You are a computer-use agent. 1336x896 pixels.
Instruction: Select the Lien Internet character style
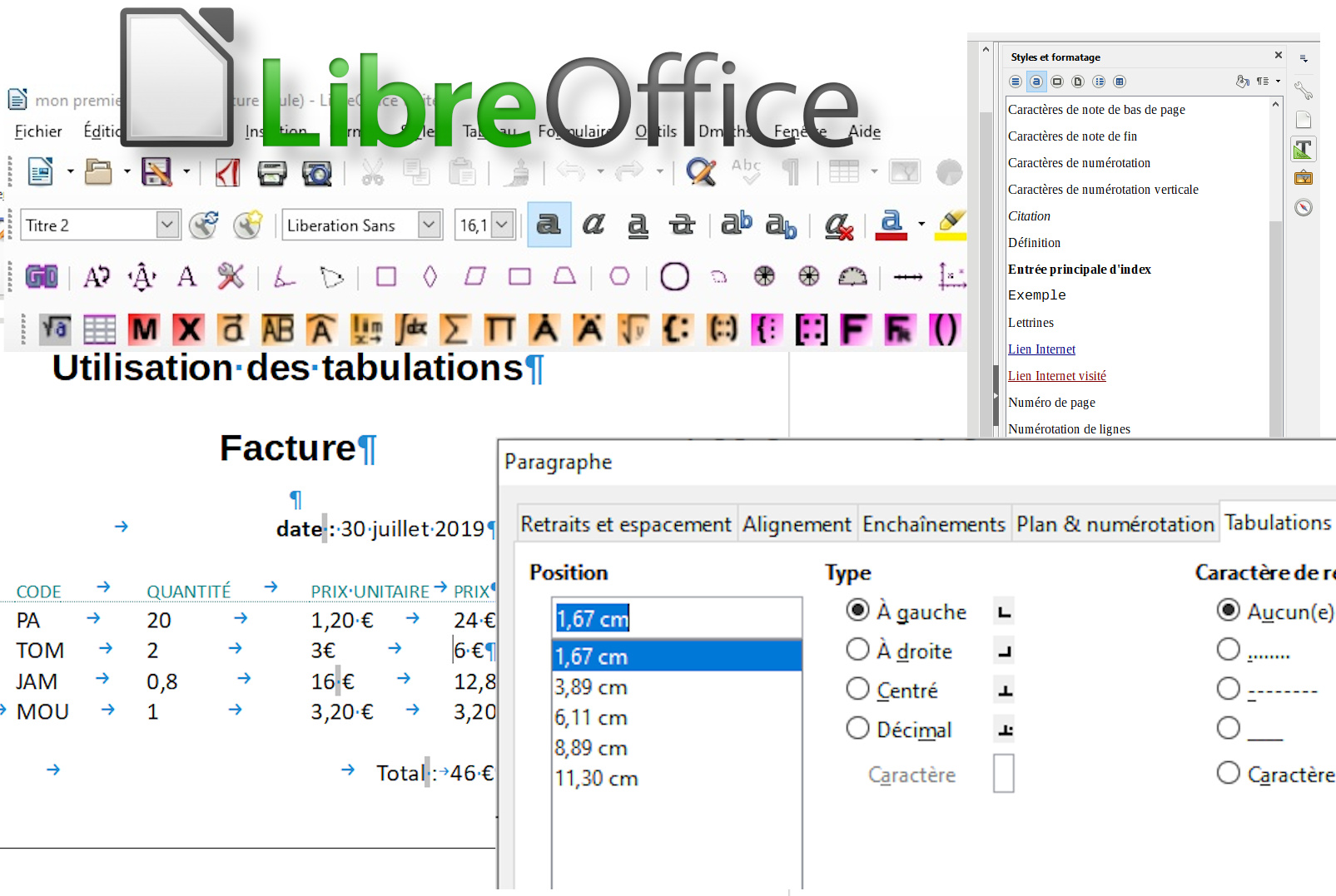pos(1041,349)
